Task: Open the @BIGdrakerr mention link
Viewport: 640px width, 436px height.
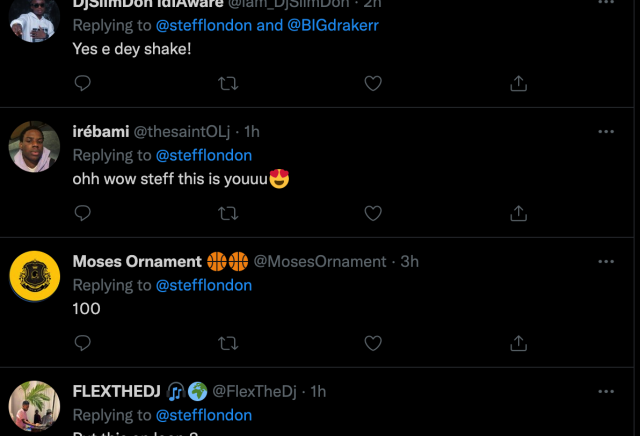Action: (333, 24)
